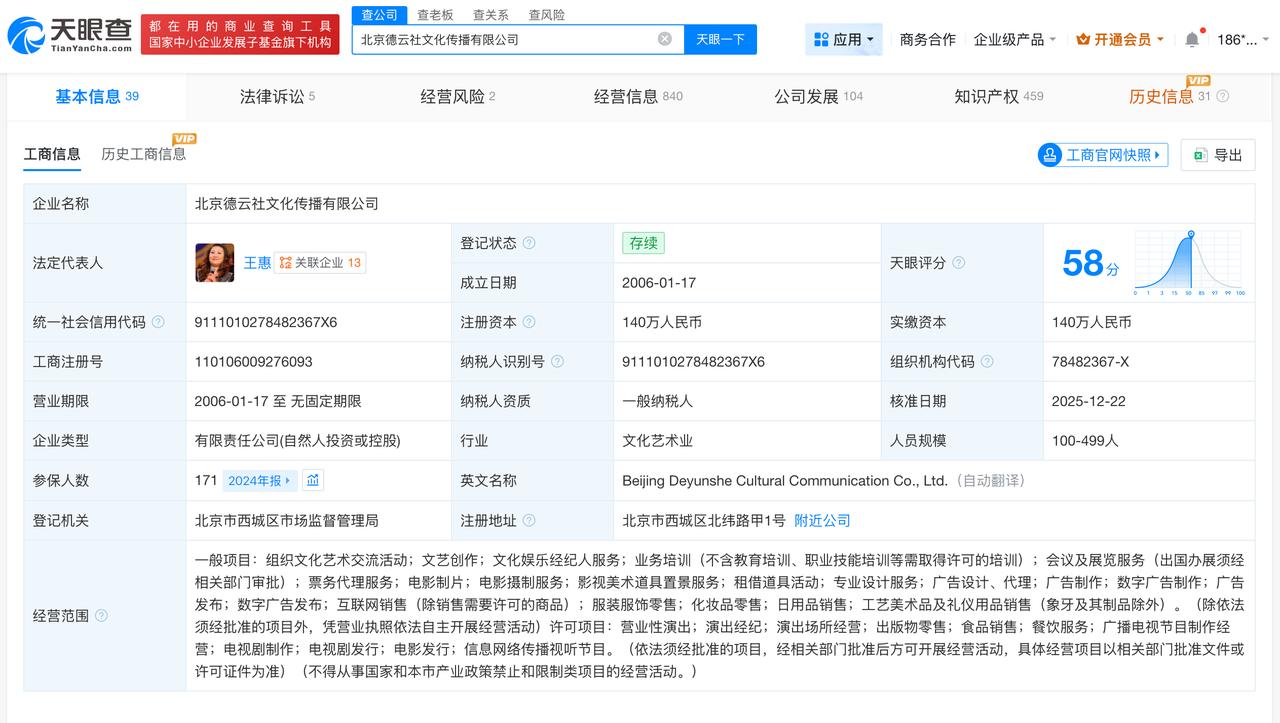The height and width of the screenshot is (723, 1280).
Task: Open the 应用 dropdown menu
Action: click(843, 40)
